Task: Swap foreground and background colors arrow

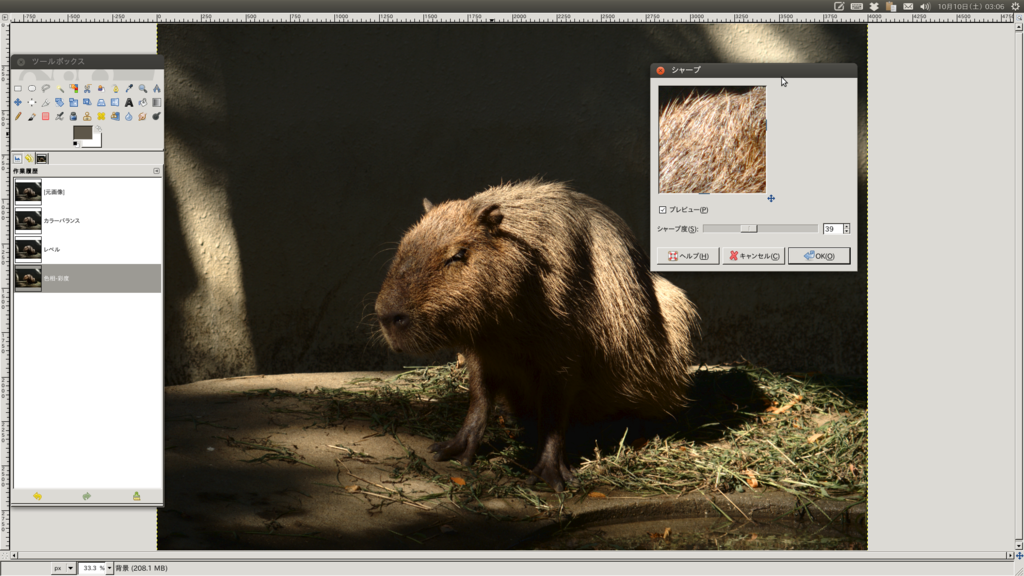Action: pos(98,129)
